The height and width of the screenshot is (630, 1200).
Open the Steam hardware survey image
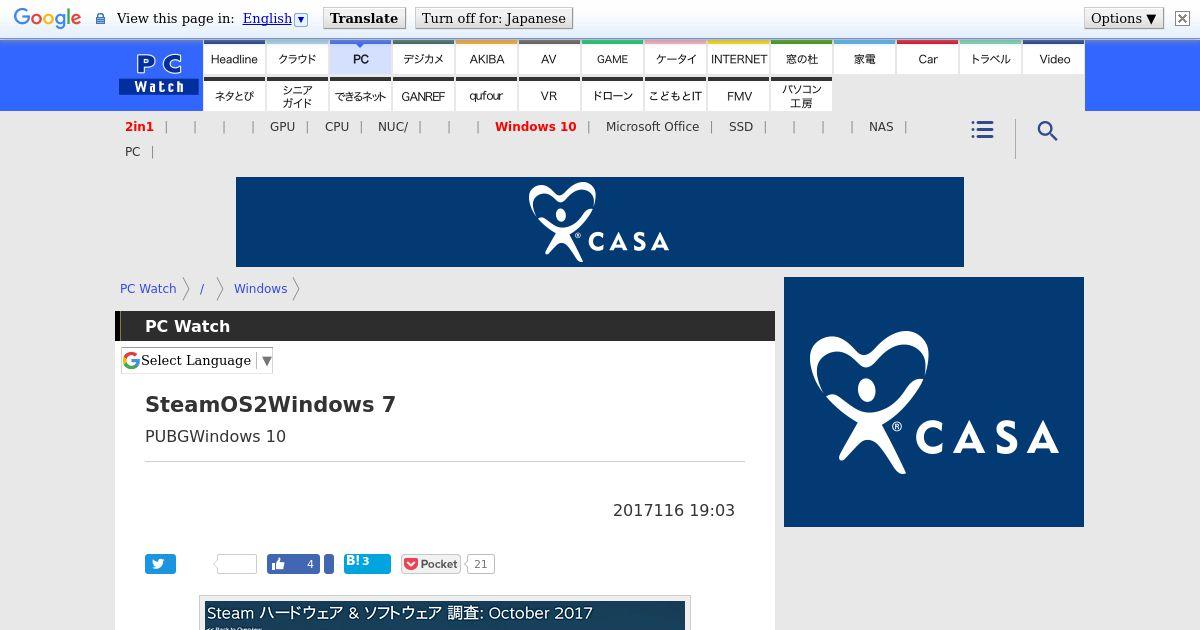click(x=445, y=614)
